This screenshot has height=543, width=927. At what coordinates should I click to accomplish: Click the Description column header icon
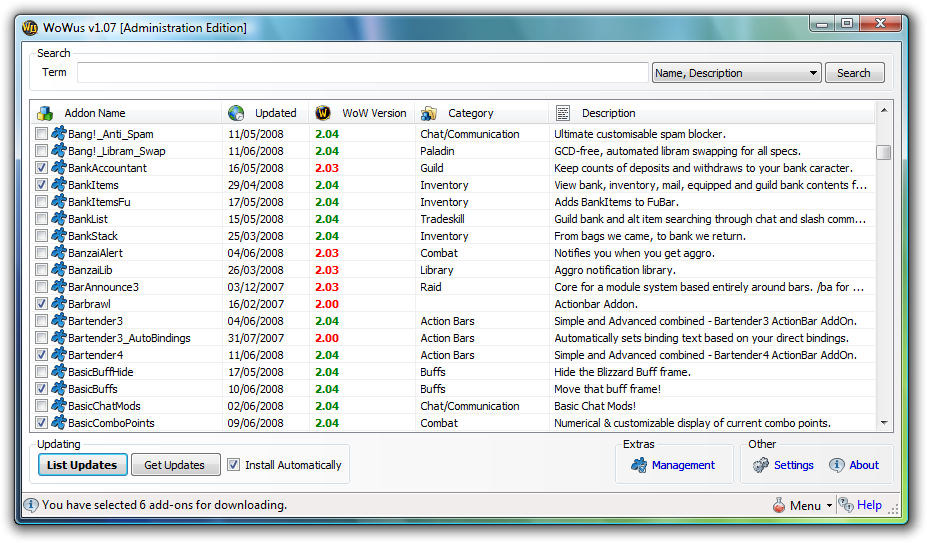tap(563, 113)
